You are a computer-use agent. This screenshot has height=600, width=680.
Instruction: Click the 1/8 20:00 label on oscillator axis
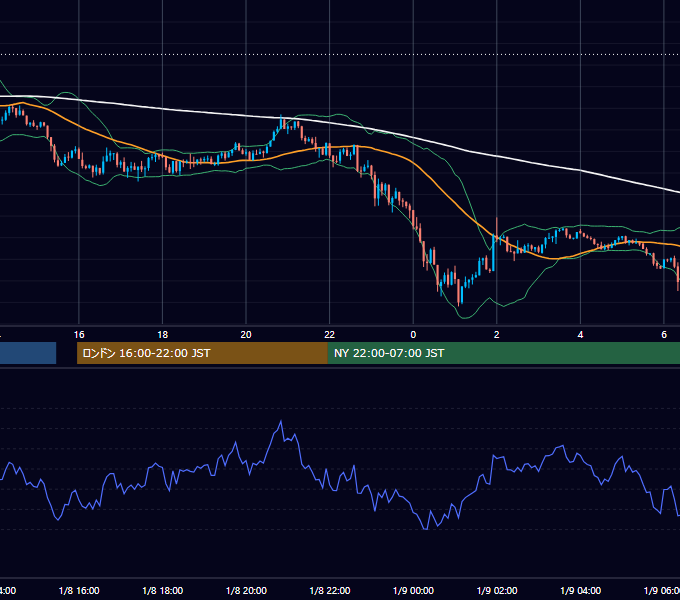tap(246, 590)
